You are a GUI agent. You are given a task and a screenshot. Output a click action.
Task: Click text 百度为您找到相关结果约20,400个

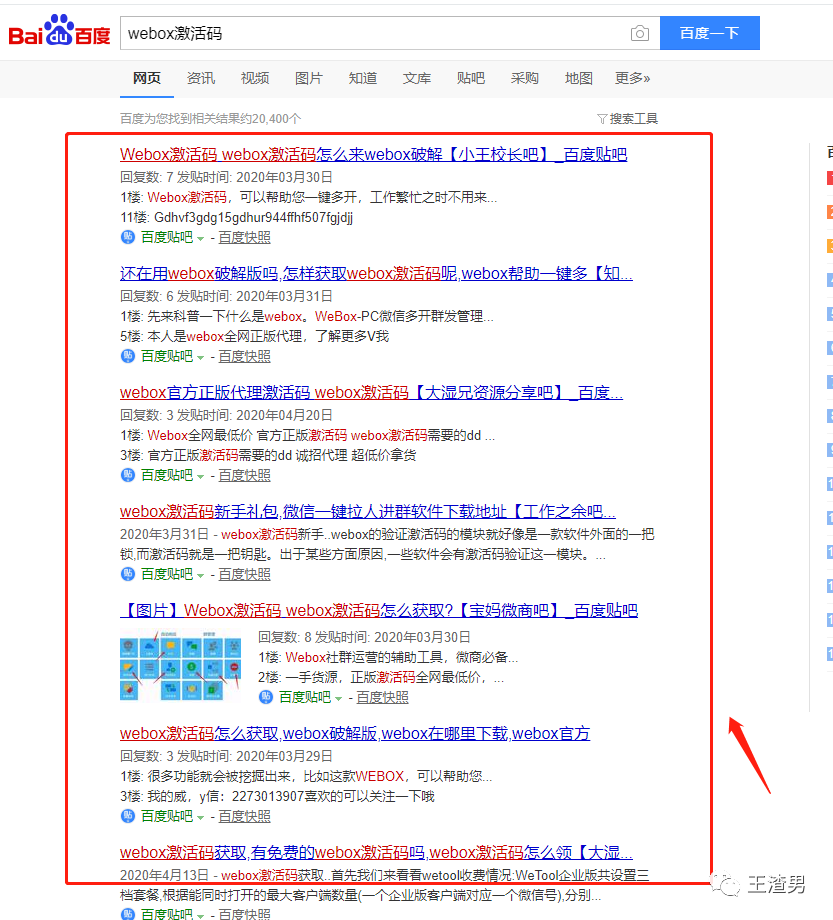pyautogui.click(x=211, y=119)
